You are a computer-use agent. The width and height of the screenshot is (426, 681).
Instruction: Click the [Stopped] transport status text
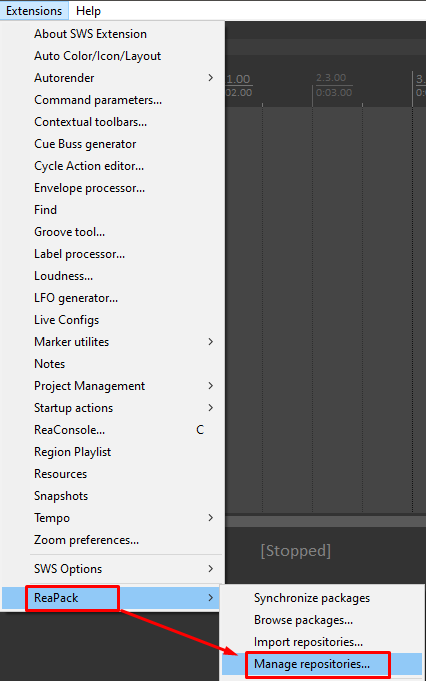click(296, 551)
